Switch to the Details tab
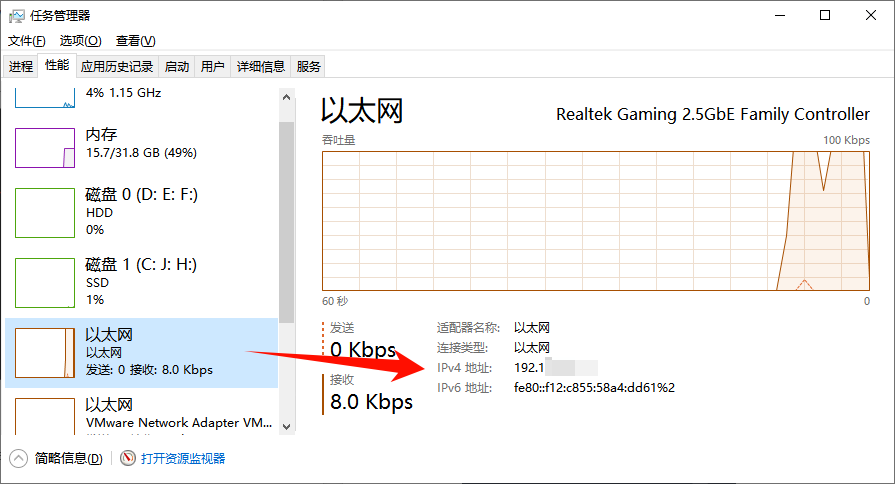Screen dimensions: 895x484 click(x=260, y=67)
